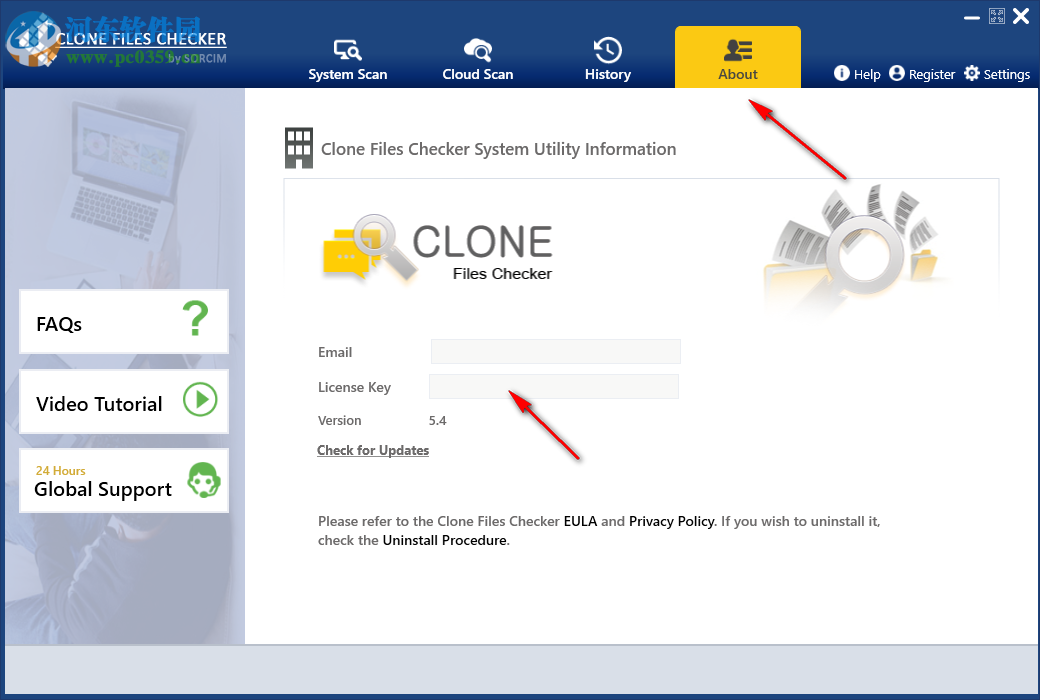
Task: Start a Cloud Scan
Action: tap(477, 57)
